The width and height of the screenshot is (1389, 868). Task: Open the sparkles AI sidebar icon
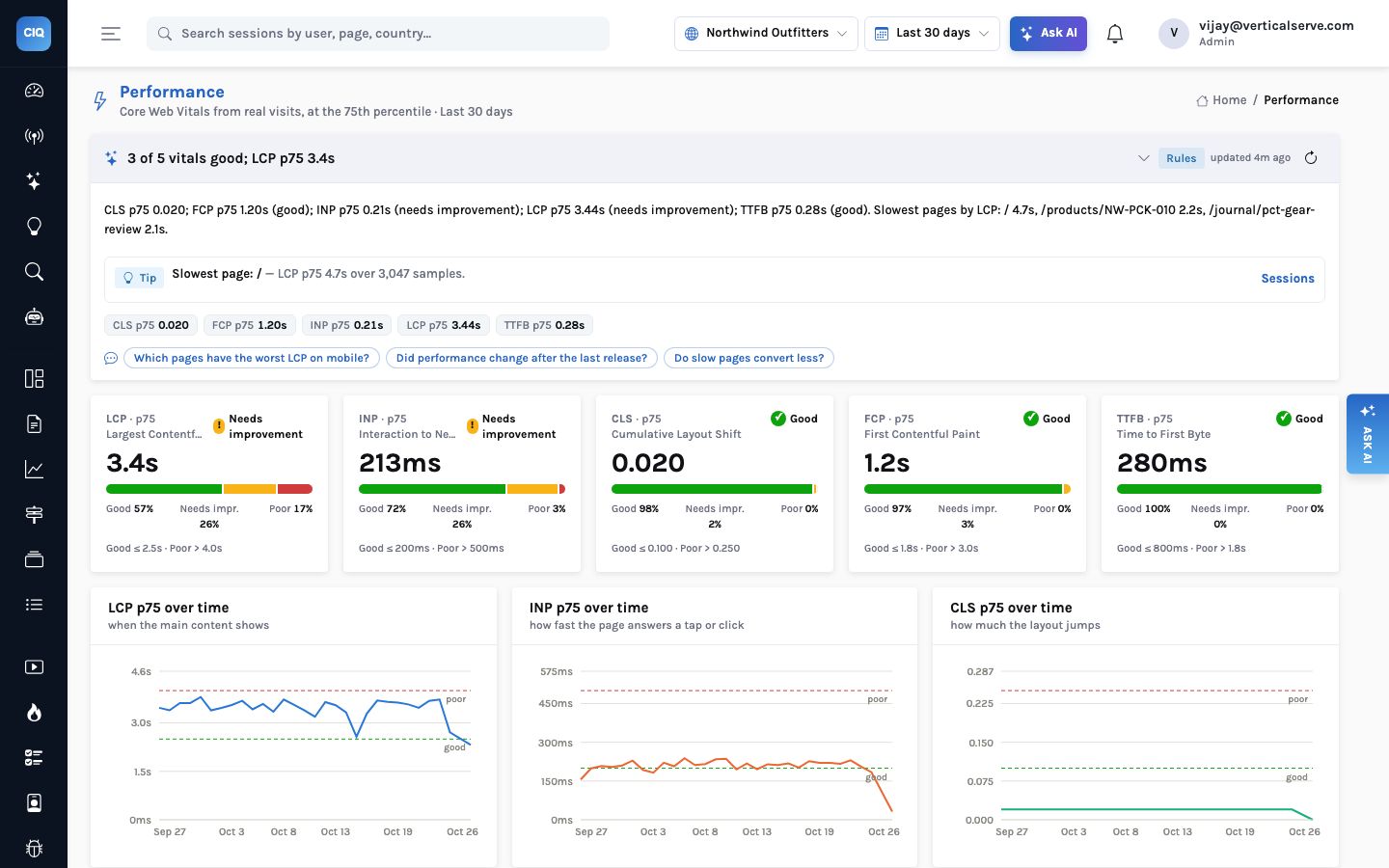34,181
